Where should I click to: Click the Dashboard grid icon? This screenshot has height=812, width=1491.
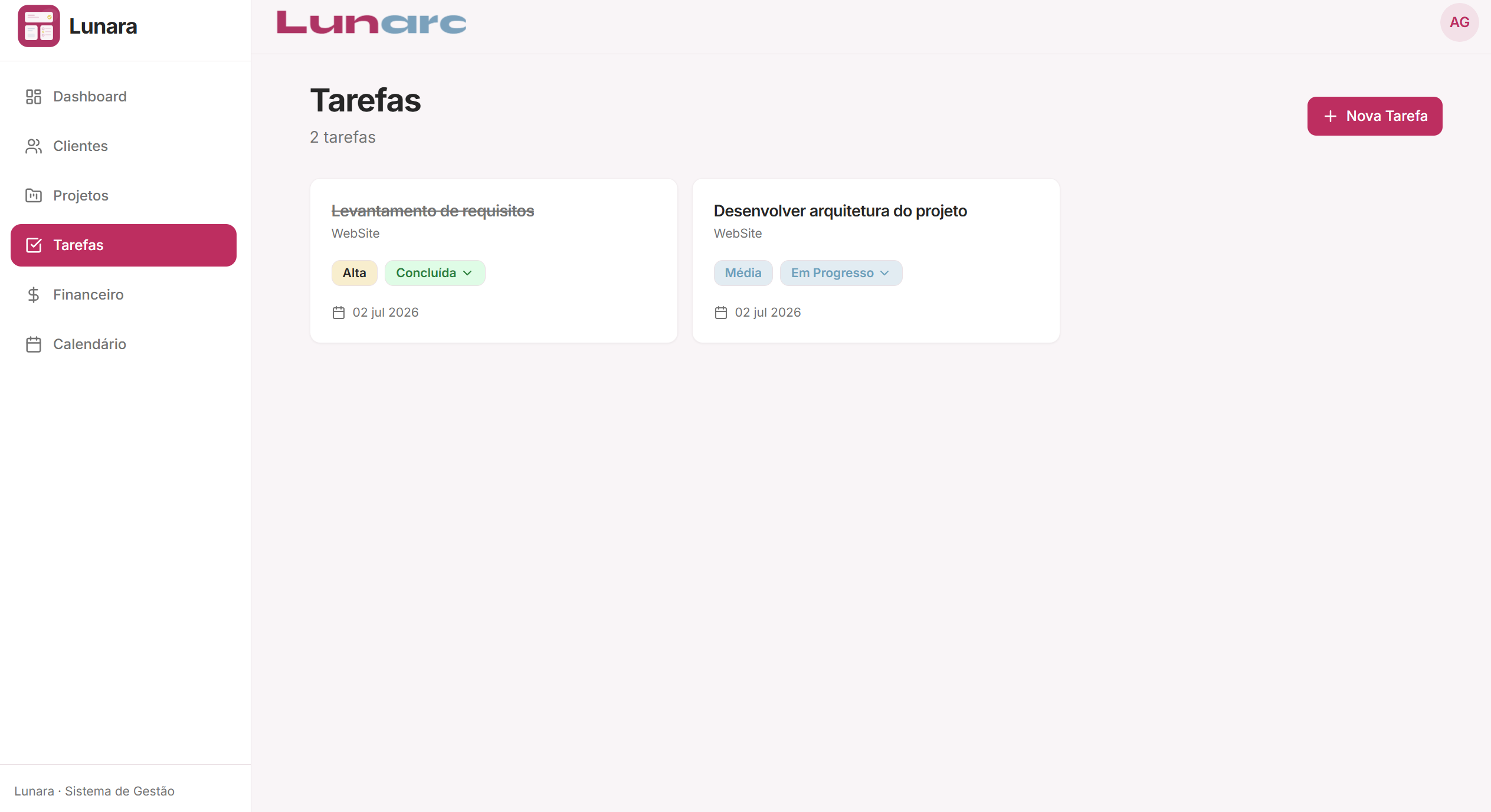coord(34,97)
